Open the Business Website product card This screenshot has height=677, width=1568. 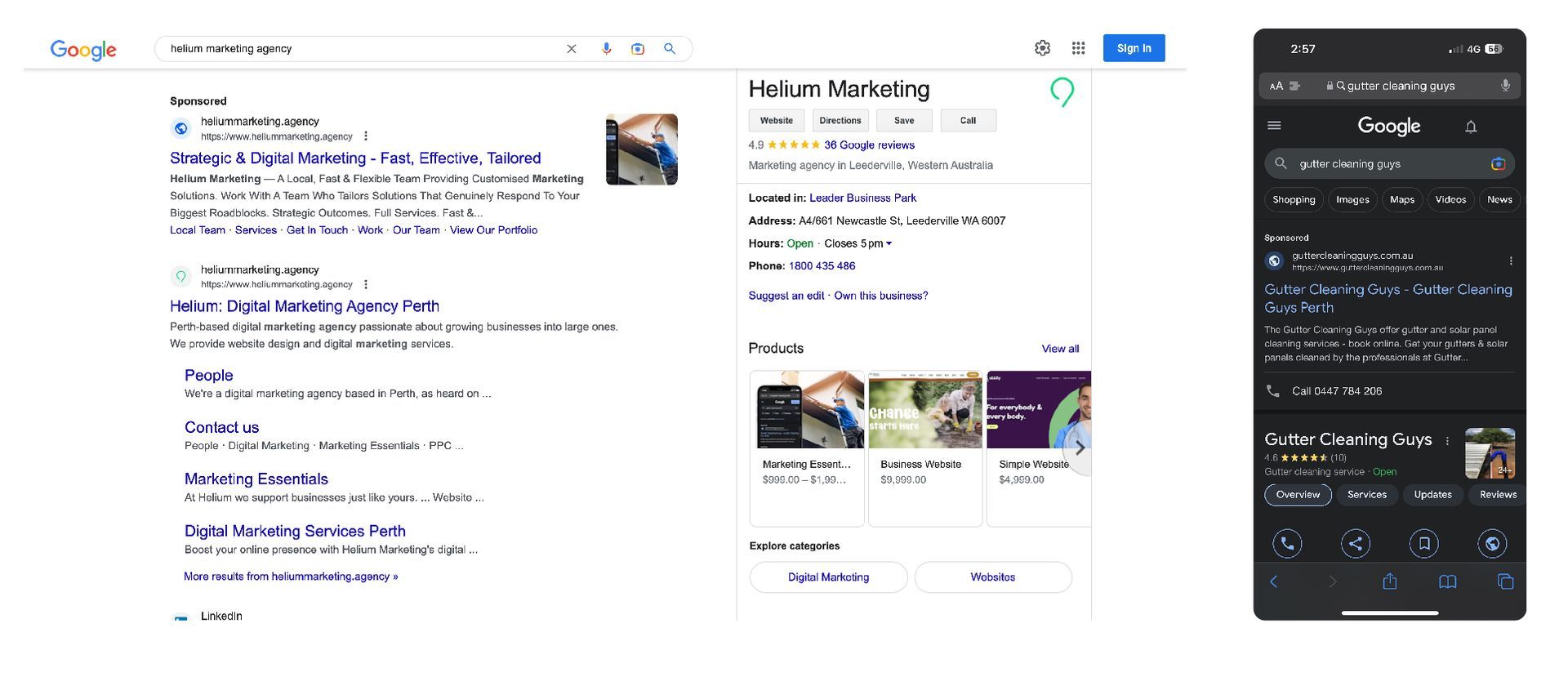click(x=925, y=448)
